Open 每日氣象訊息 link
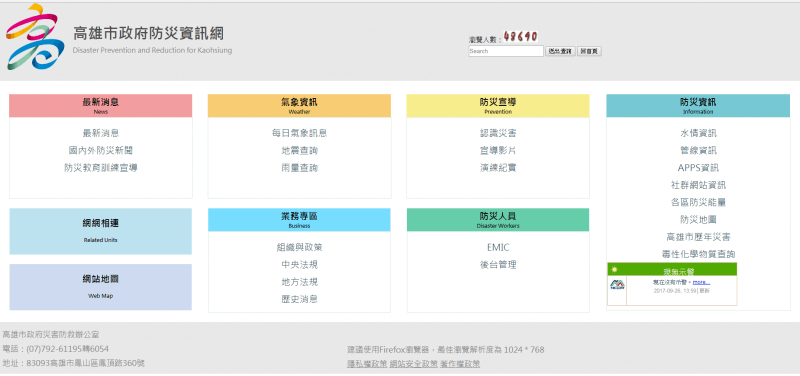 tap(299, 133)
